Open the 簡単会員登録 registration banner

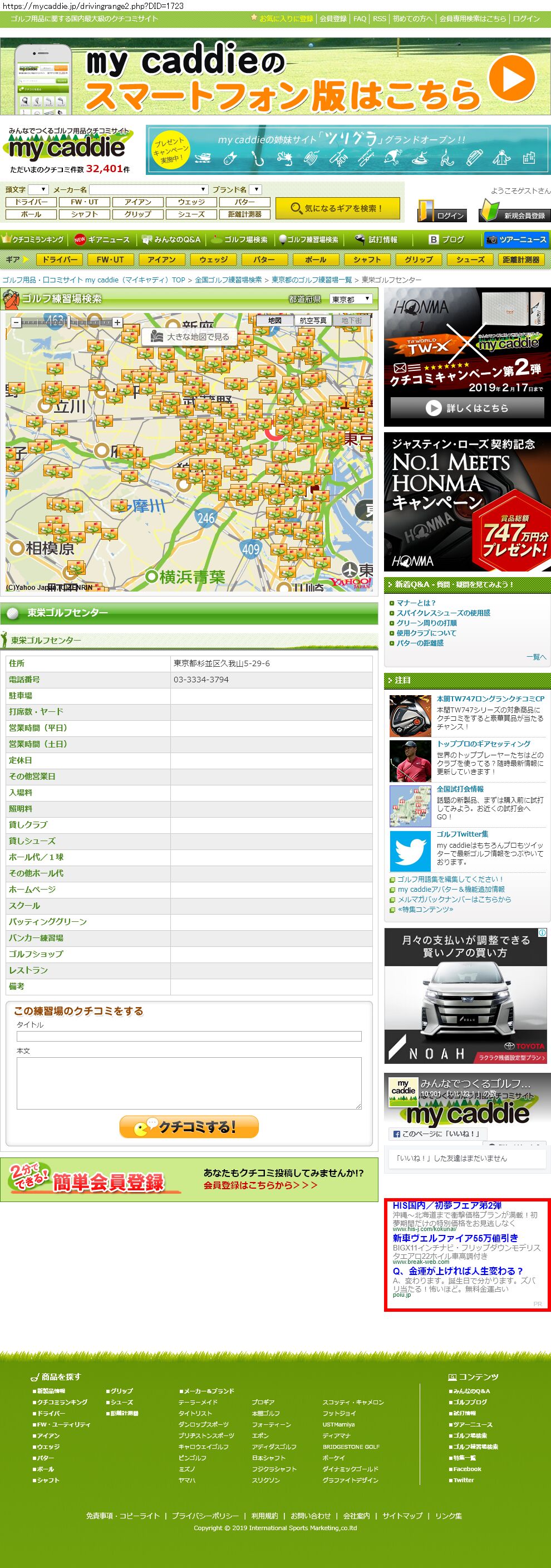[189, 1180]
